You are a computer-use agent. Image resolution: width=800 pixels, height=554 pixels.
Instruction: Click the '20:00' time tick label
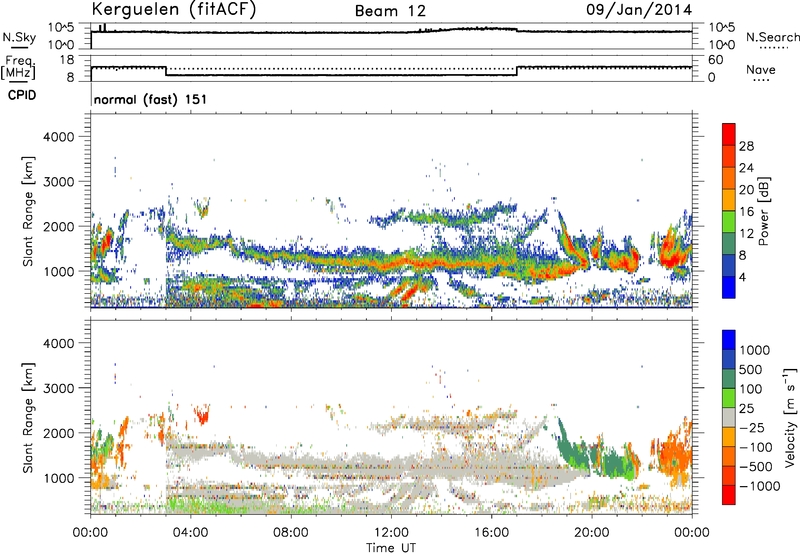click(x=592, y=533)
